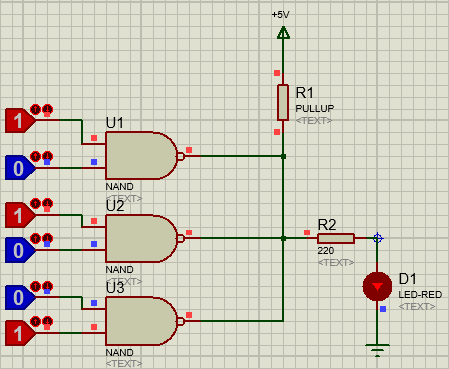The image size is (449, 369).
Task: Click the NAND label under U3
Action: coord(119,352)
